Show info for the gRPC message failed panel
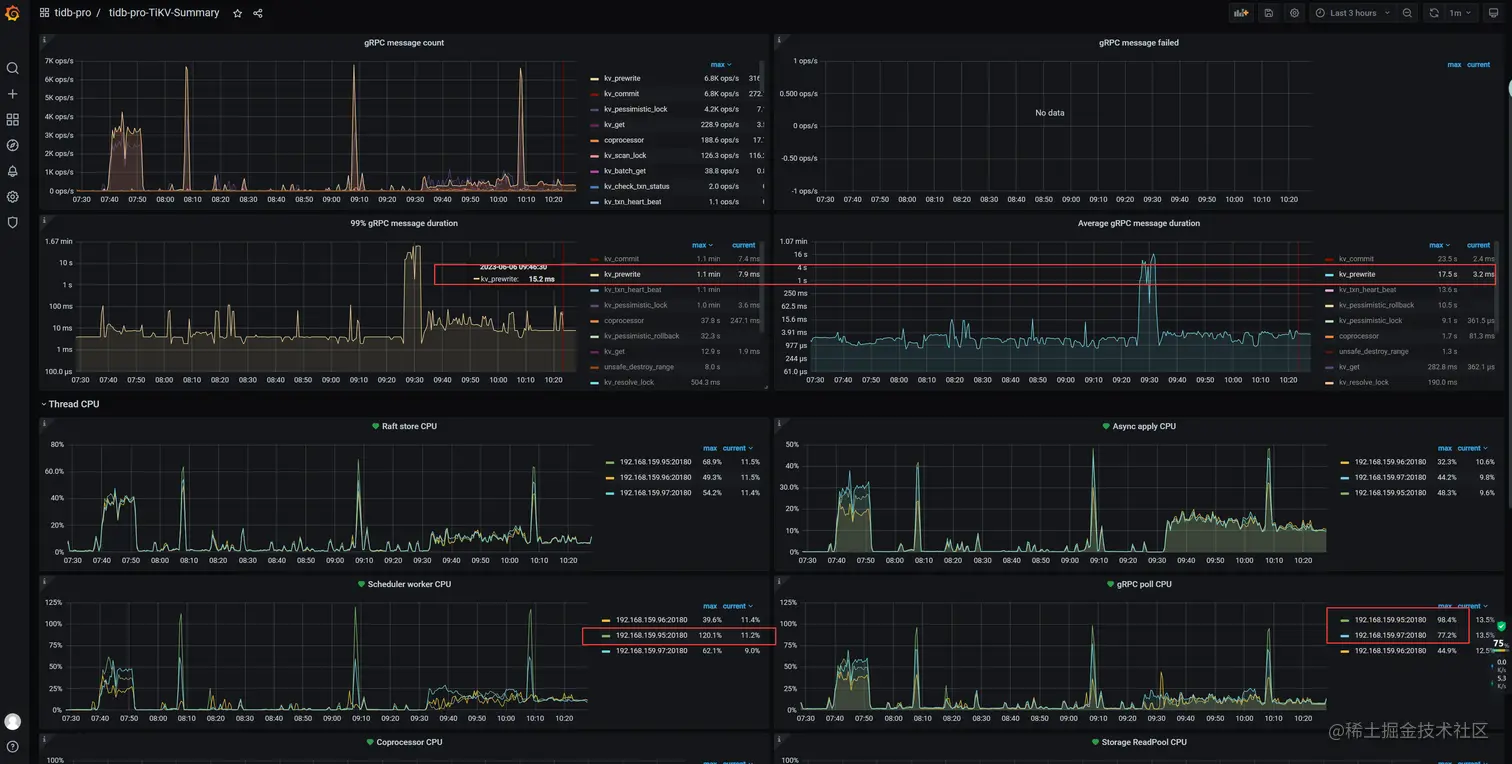Viewport: 1512px width, 764px height. pyautogui.click(x=779, y=40)
